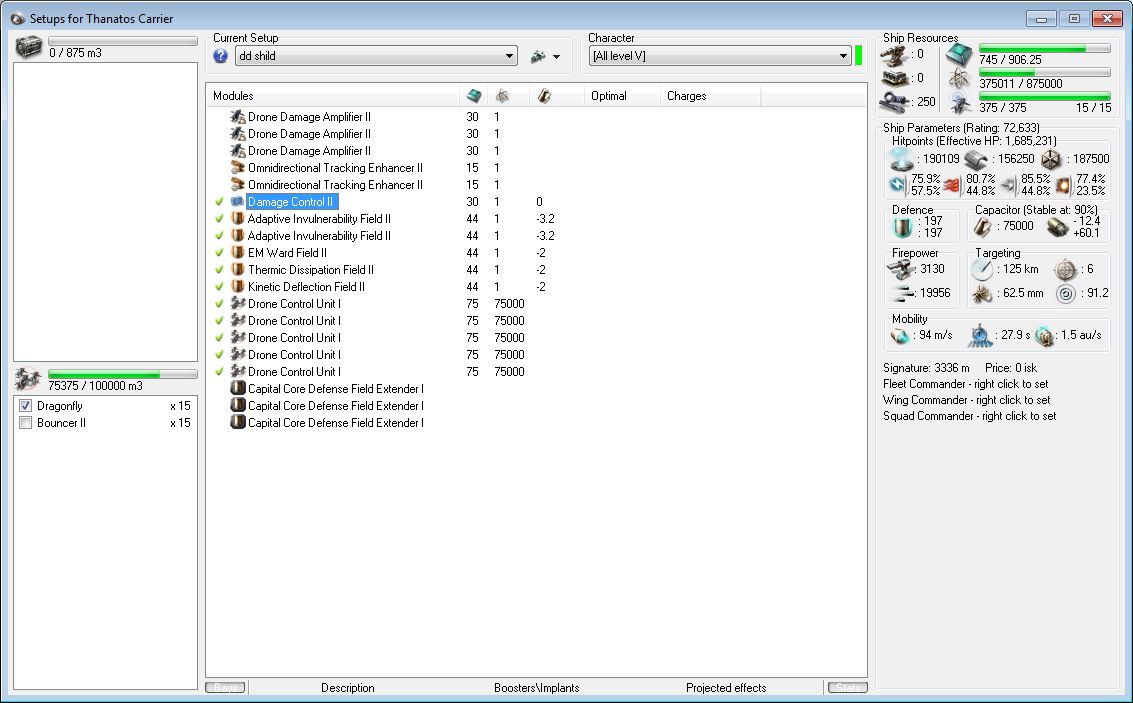Click the velocity icon showing 94 m/s
The image size is (1133, 703).
[900, 335]
